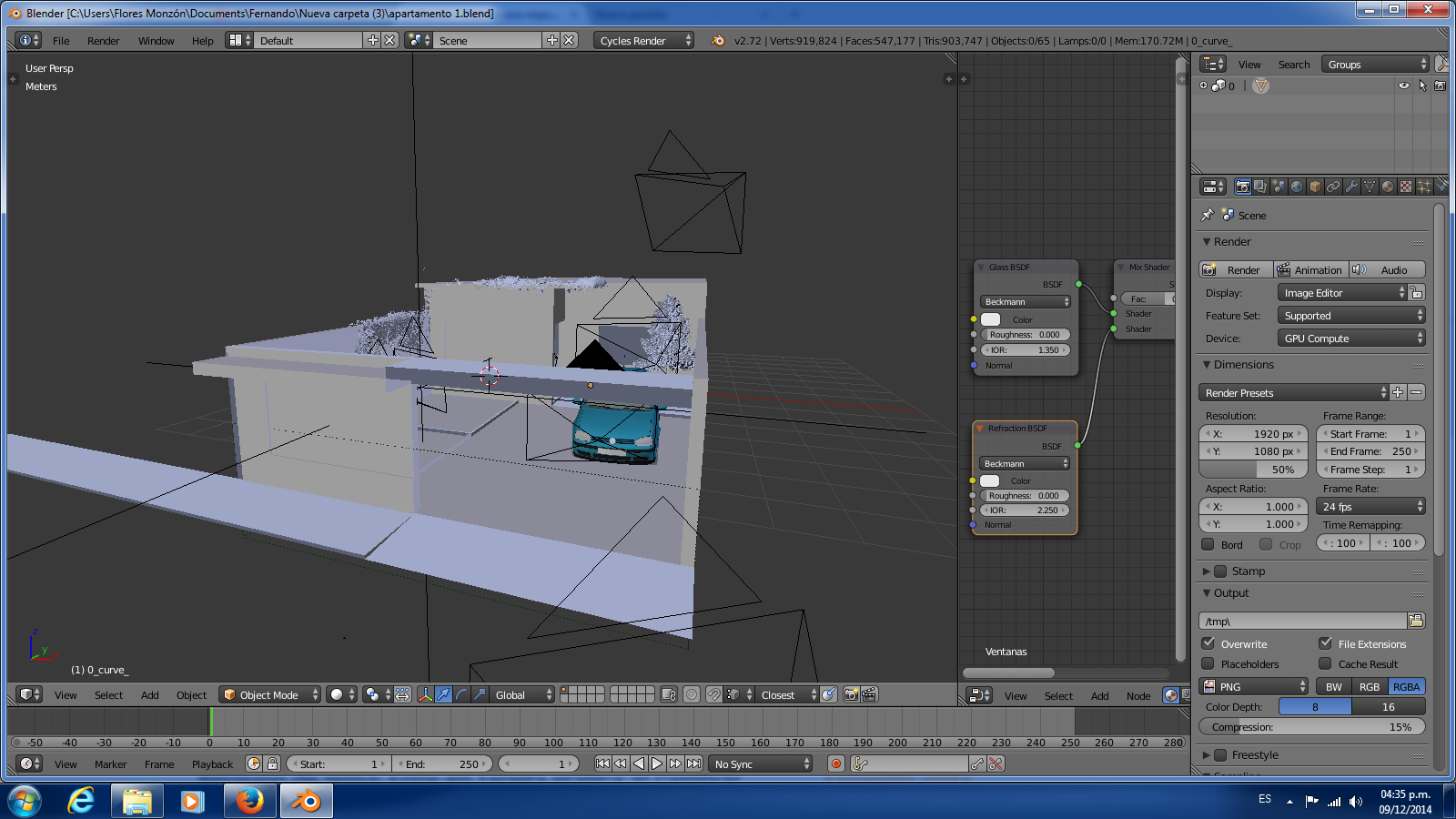Click the pin icon beside Scene
1456x819 pixels.
(1208, 216)
